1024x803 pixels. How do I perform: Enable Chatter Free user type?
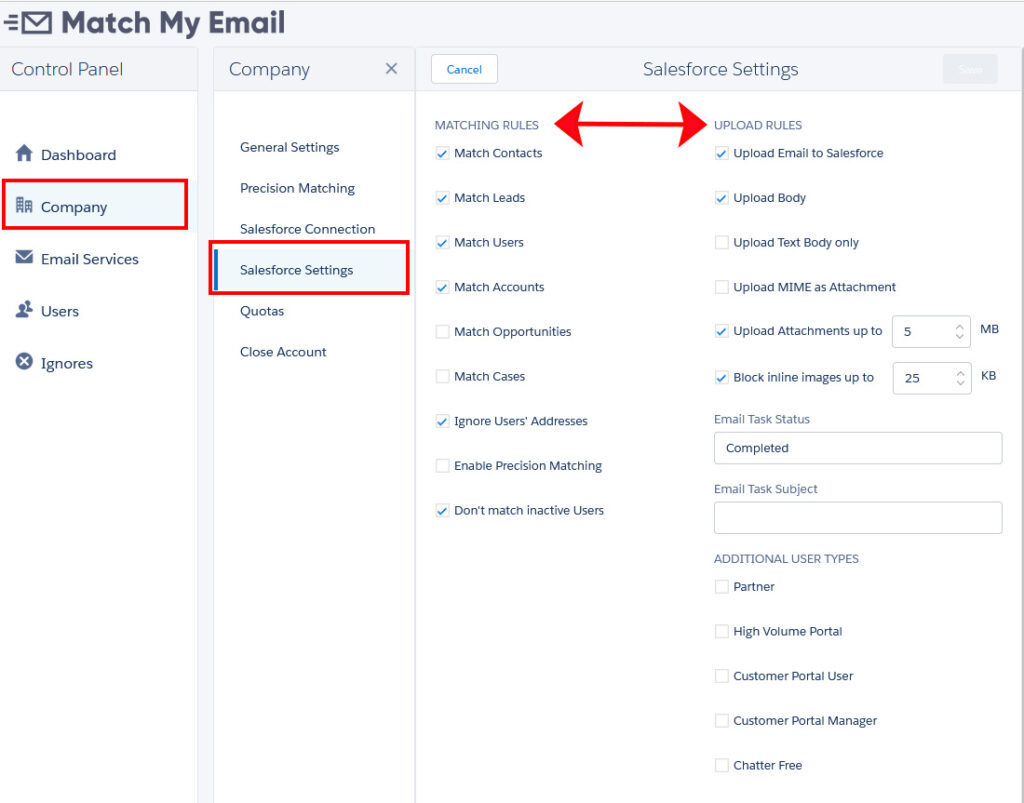(x=722, y=765)
